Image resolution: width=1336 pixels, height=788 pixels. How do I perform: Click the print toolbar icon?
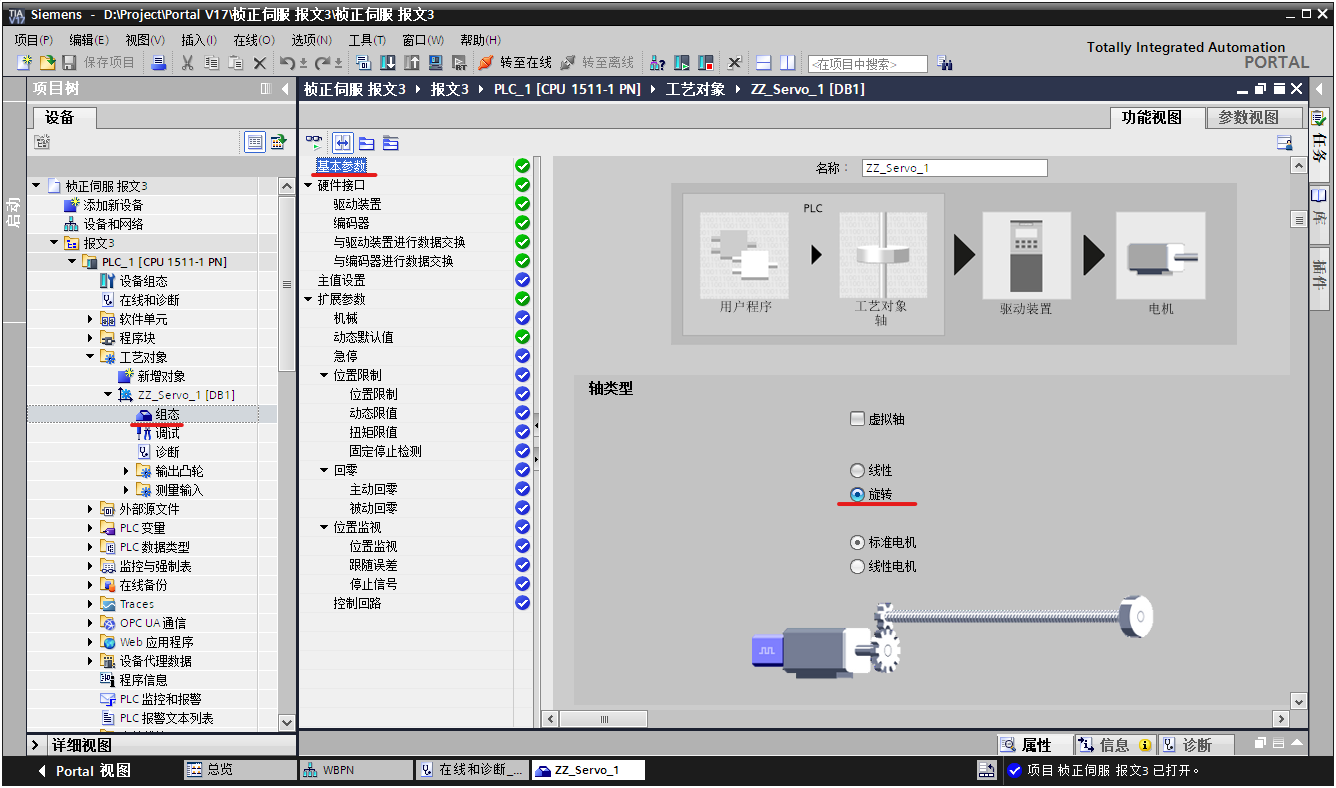(159, 63)
